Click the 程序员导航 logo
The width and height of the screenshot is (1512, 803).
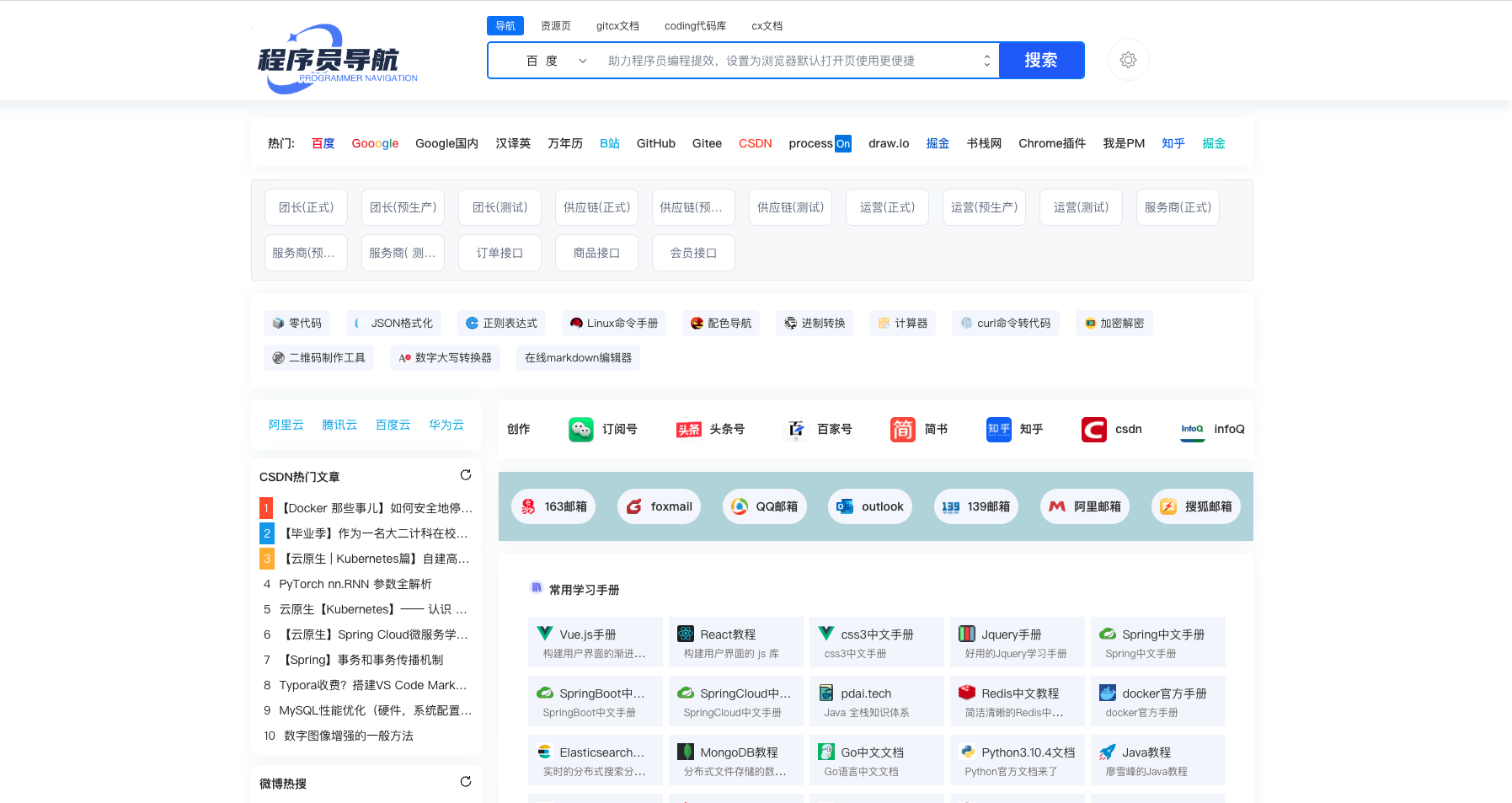(x=338, y=59)
